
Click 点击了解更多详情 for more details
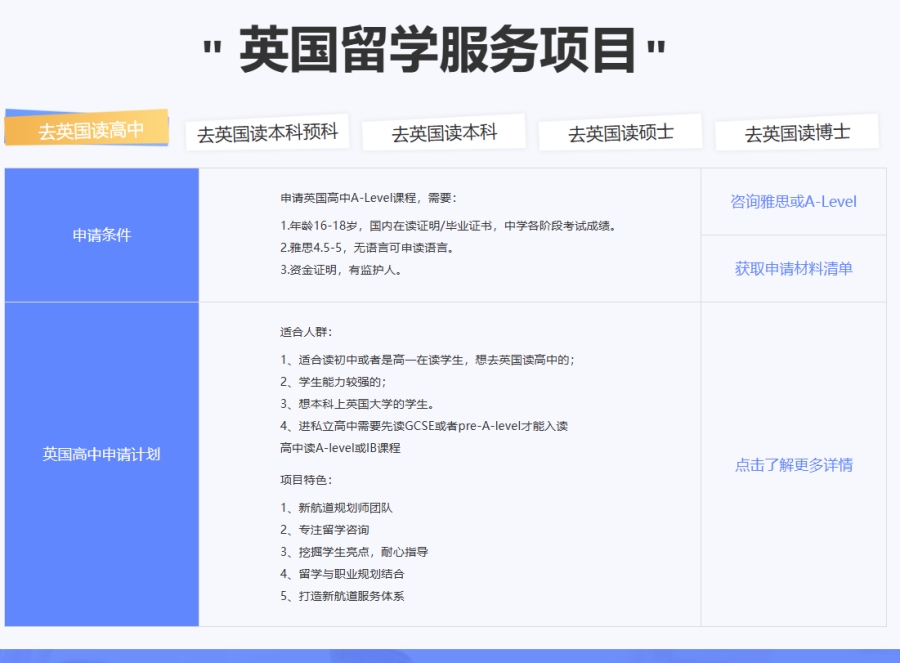793,465
